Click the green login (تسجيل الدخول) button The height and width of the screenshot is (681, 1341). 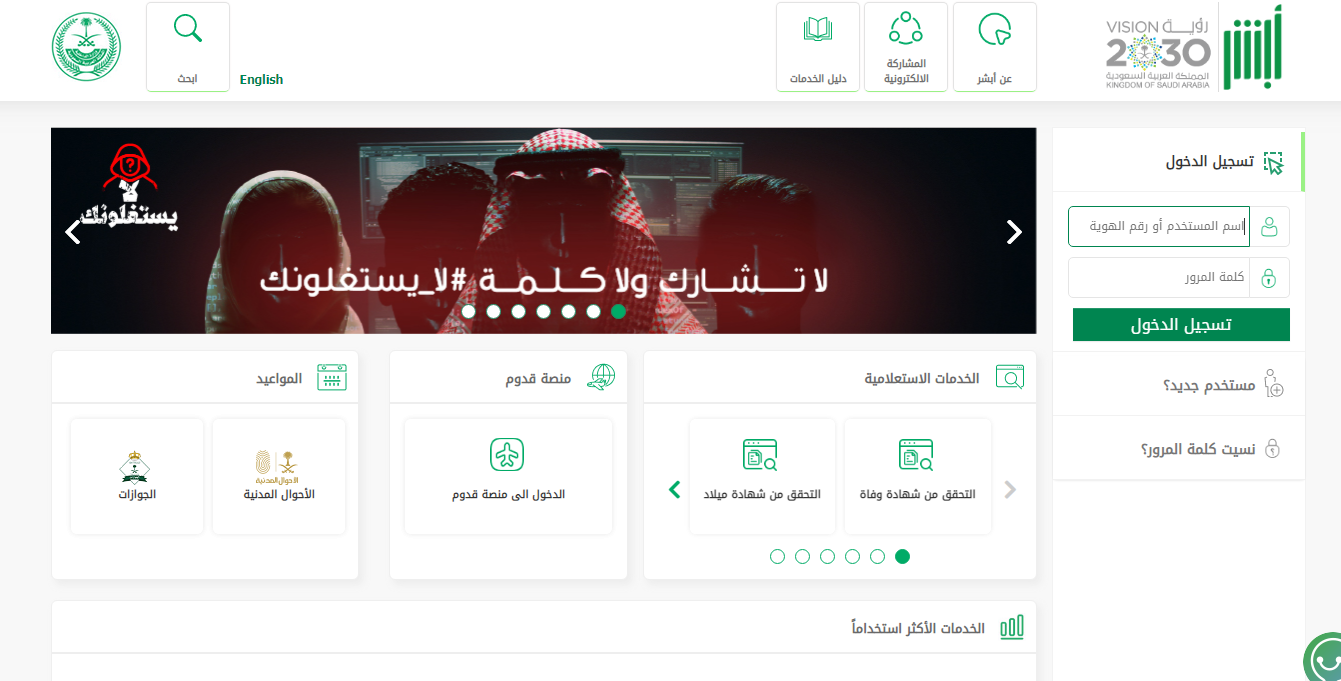(1181, 325)
